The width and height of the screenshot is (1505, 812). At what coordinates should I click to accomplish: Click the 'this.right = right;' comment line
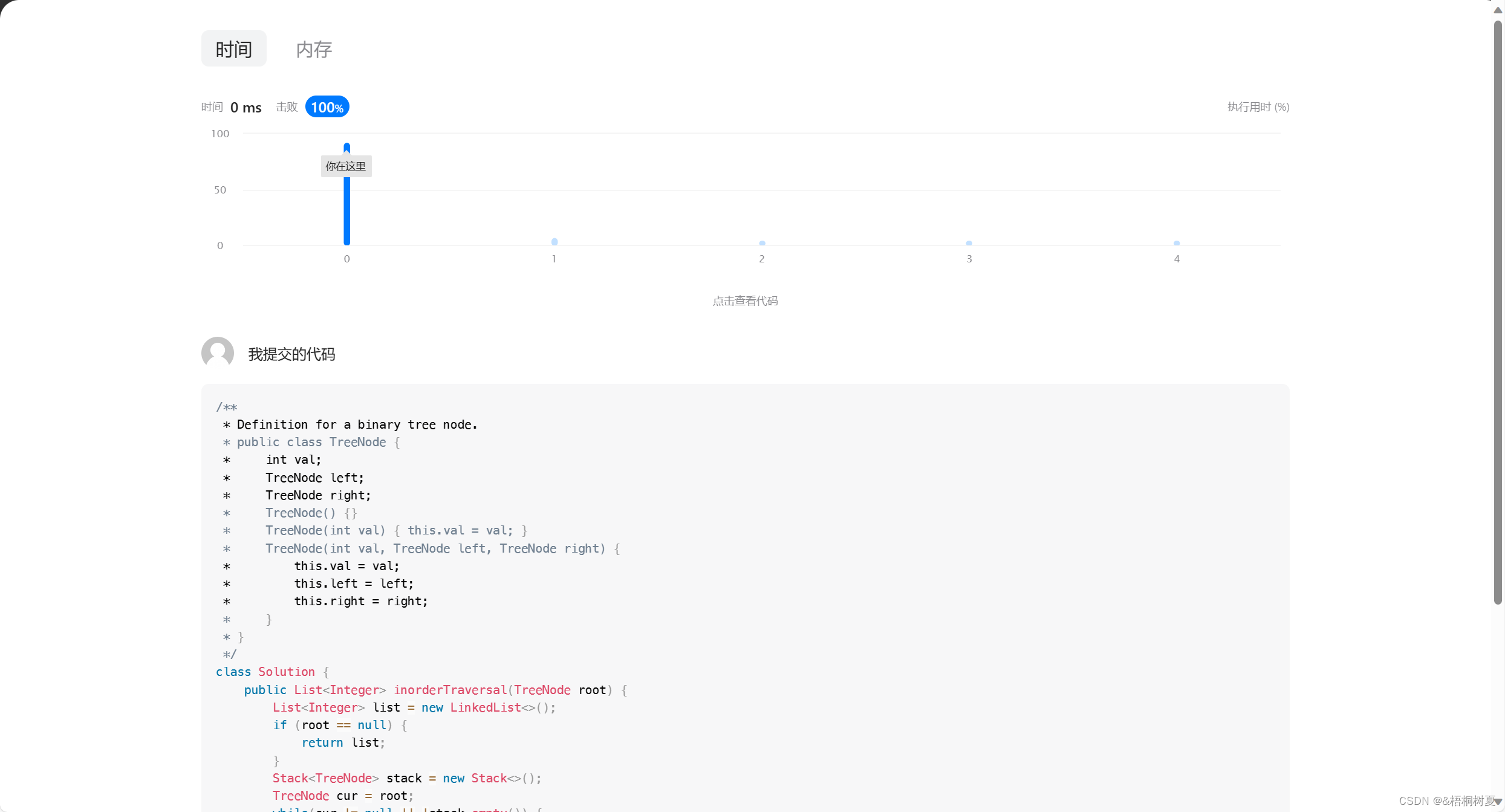pyautogui.click(x=361, y=601)
